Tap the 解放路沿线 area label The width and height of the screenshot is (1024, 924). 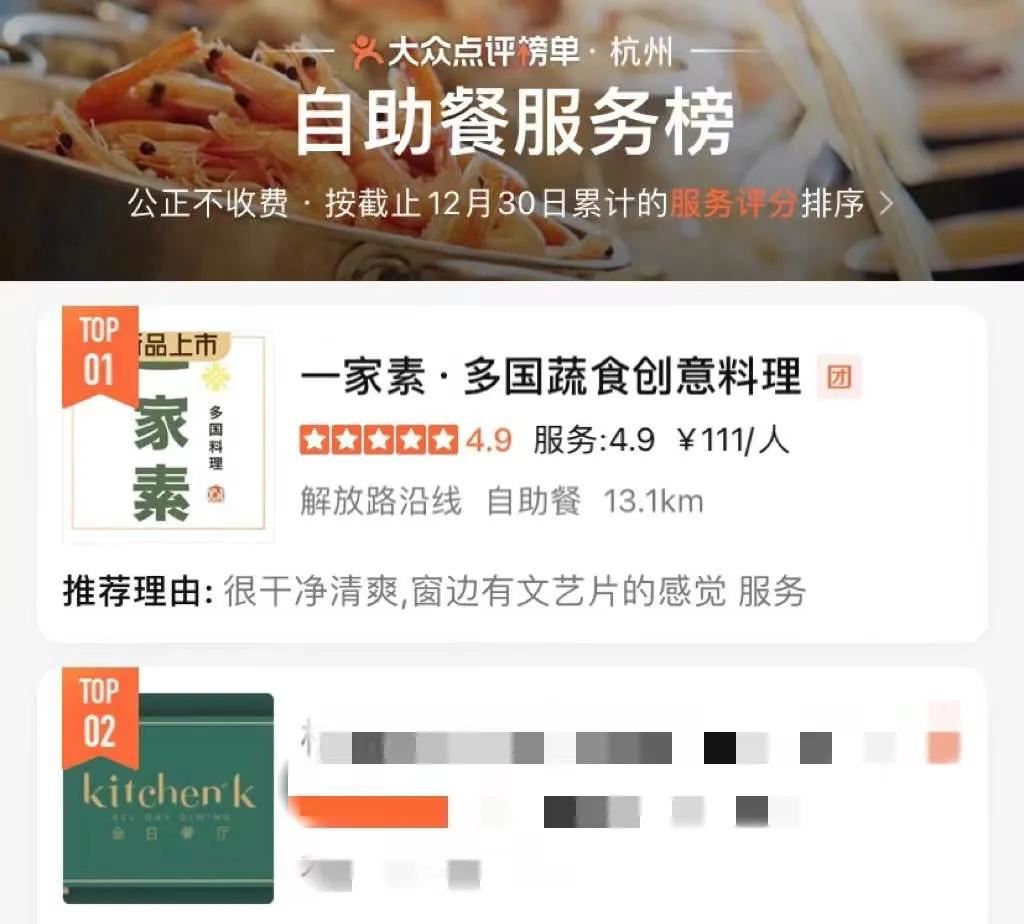(x=381, y=502)
